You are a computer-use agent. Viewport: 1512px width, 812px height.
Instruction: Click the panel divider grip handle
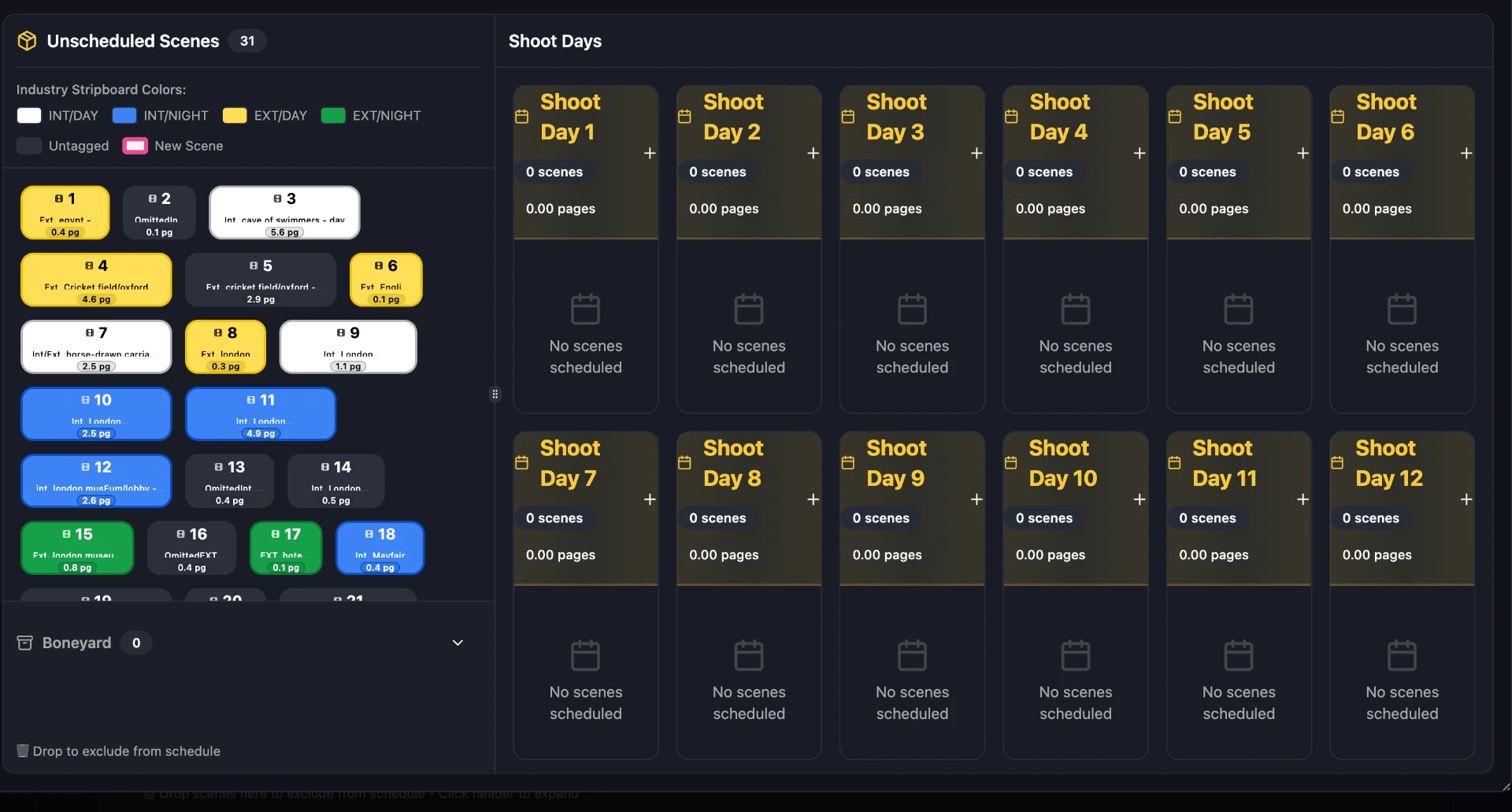(x=495, y=394)
